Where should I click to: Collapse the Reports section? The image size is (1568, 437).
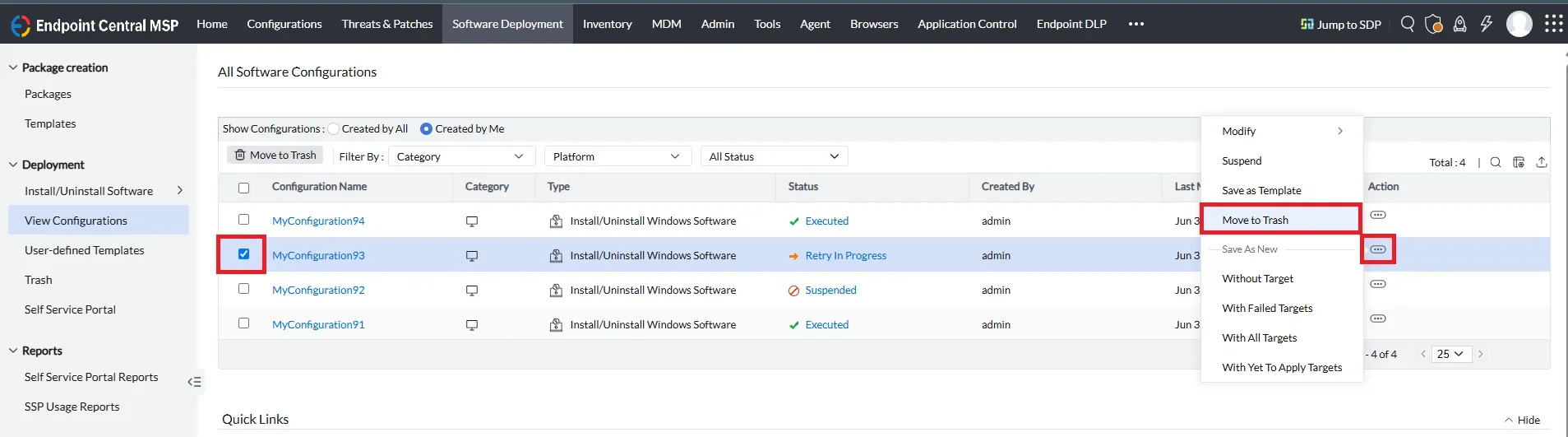(x=13, y=351)
